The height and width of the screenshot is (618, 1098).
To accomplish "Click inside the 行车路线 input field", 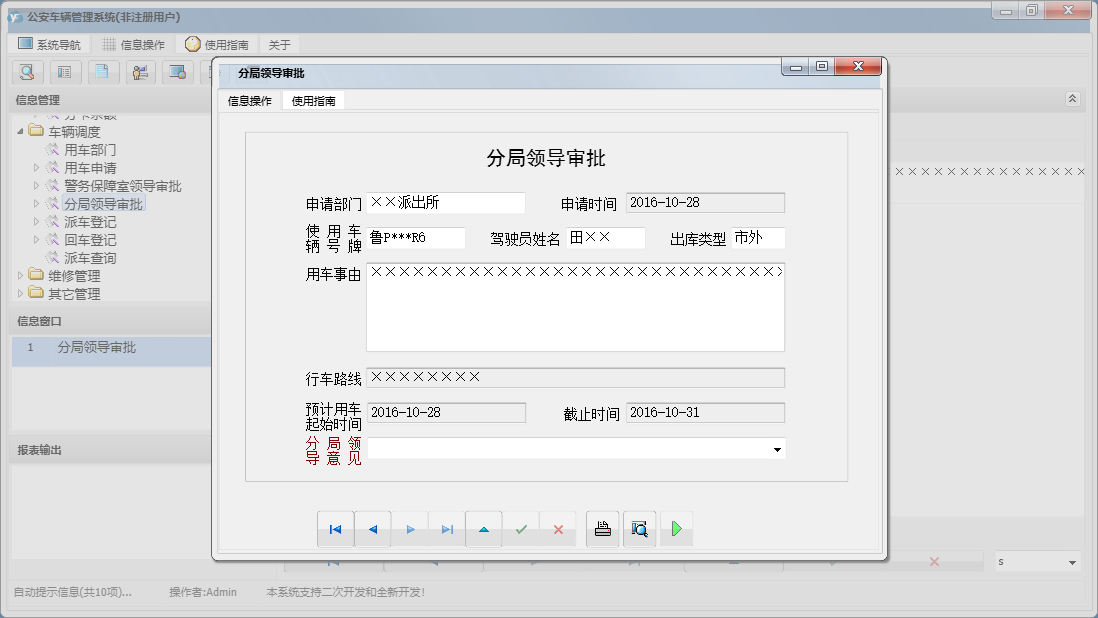I will 575,377.
